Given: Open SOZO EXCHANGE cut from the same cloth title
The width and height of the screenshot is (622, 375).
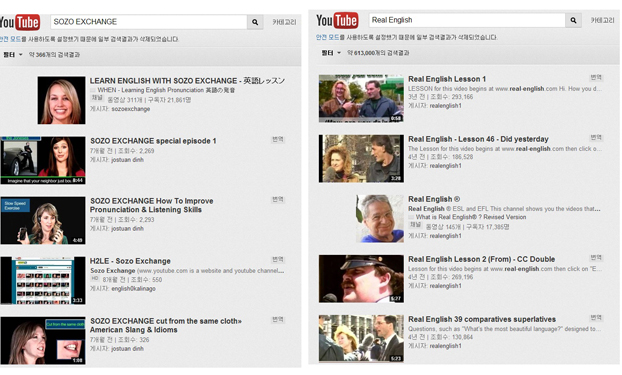Looking at the screenshot, I should pyautogui.click(x=165, y=325).
